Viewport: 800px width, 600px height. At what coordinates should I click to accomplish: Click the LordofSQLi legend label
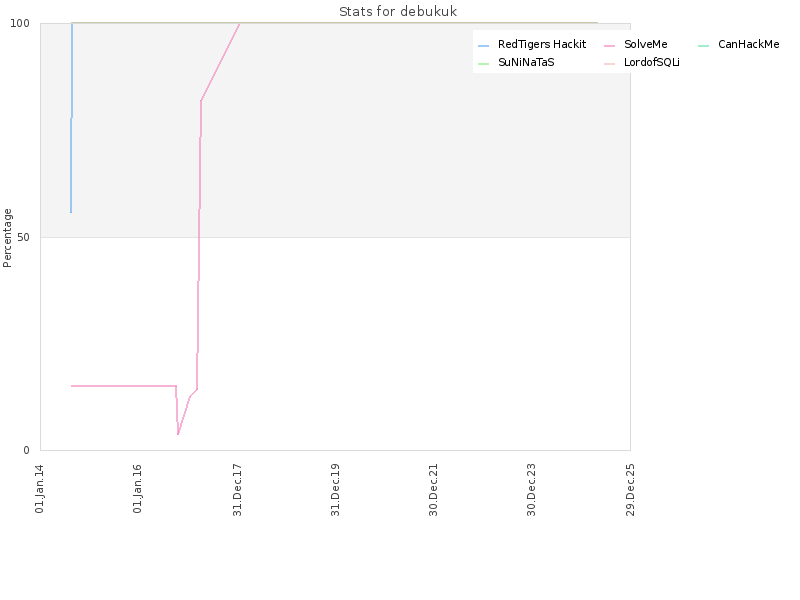(x=652, y=62)
